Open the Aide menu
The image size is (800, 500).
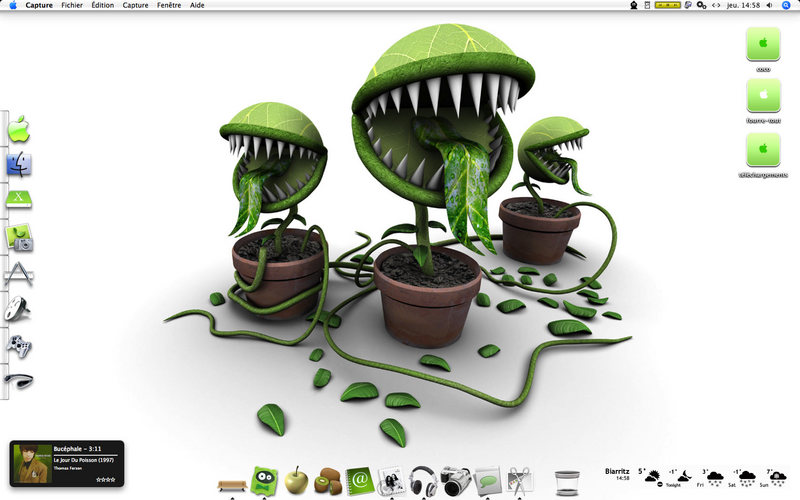pos(197,5)
